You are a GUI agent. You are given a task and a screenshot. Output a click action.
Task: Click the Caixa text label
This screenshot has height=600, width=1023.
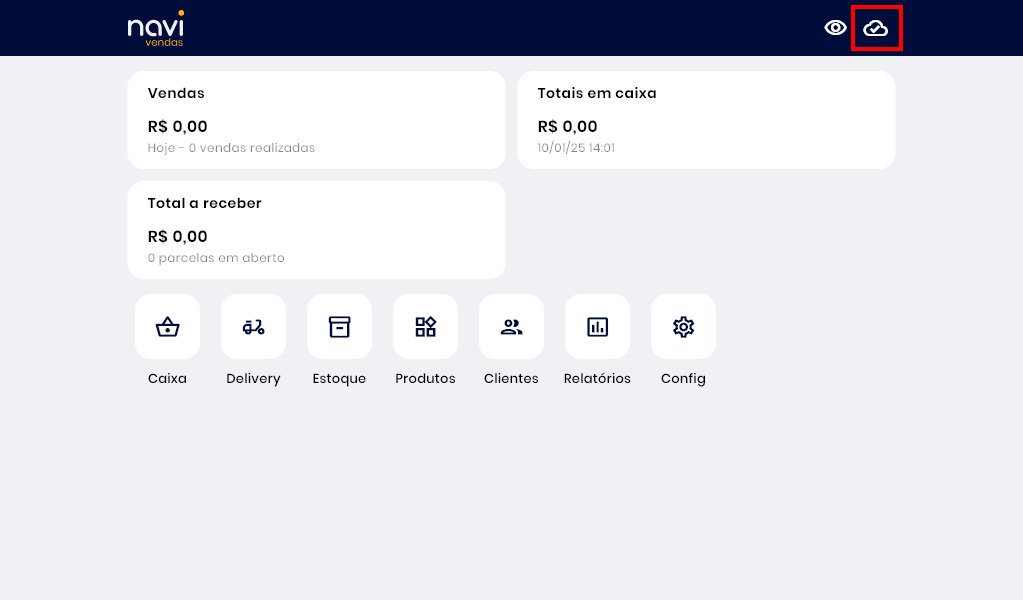coord(167,379)
